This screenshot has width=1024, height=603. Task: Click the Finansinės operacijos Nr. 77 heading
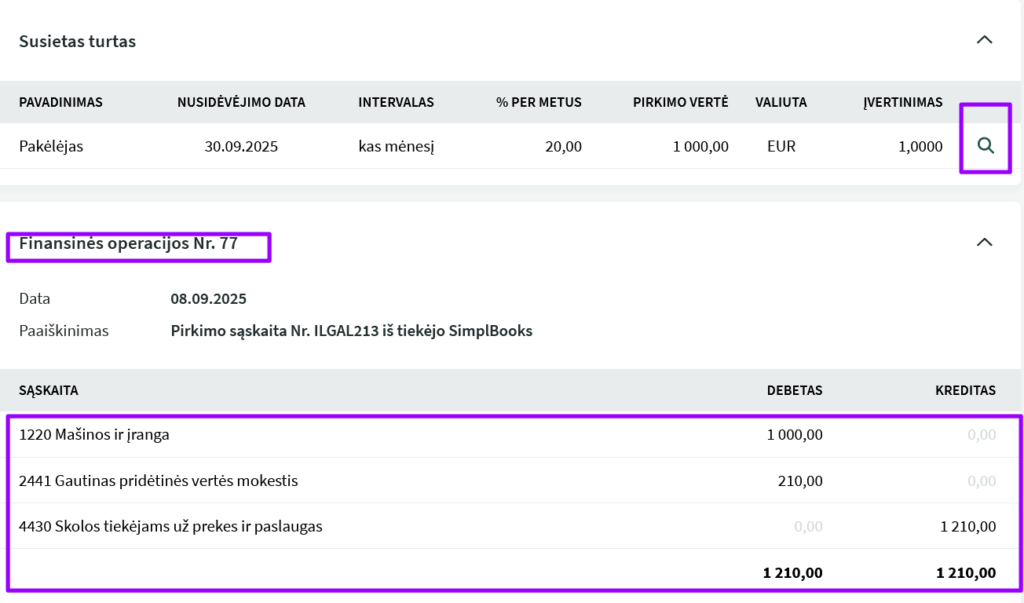(x=128, y=242)
